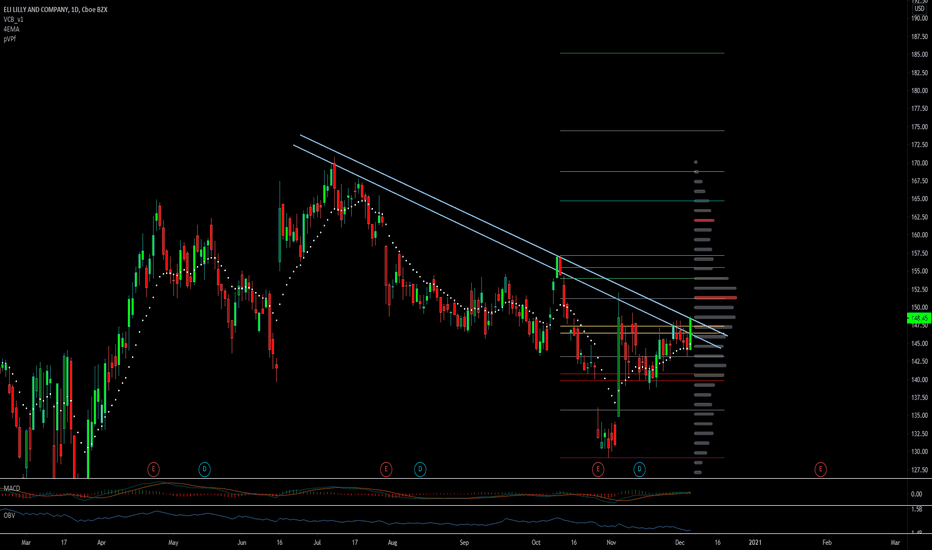
Task: Click the 2021 date axis label
Action: point(755,542)
